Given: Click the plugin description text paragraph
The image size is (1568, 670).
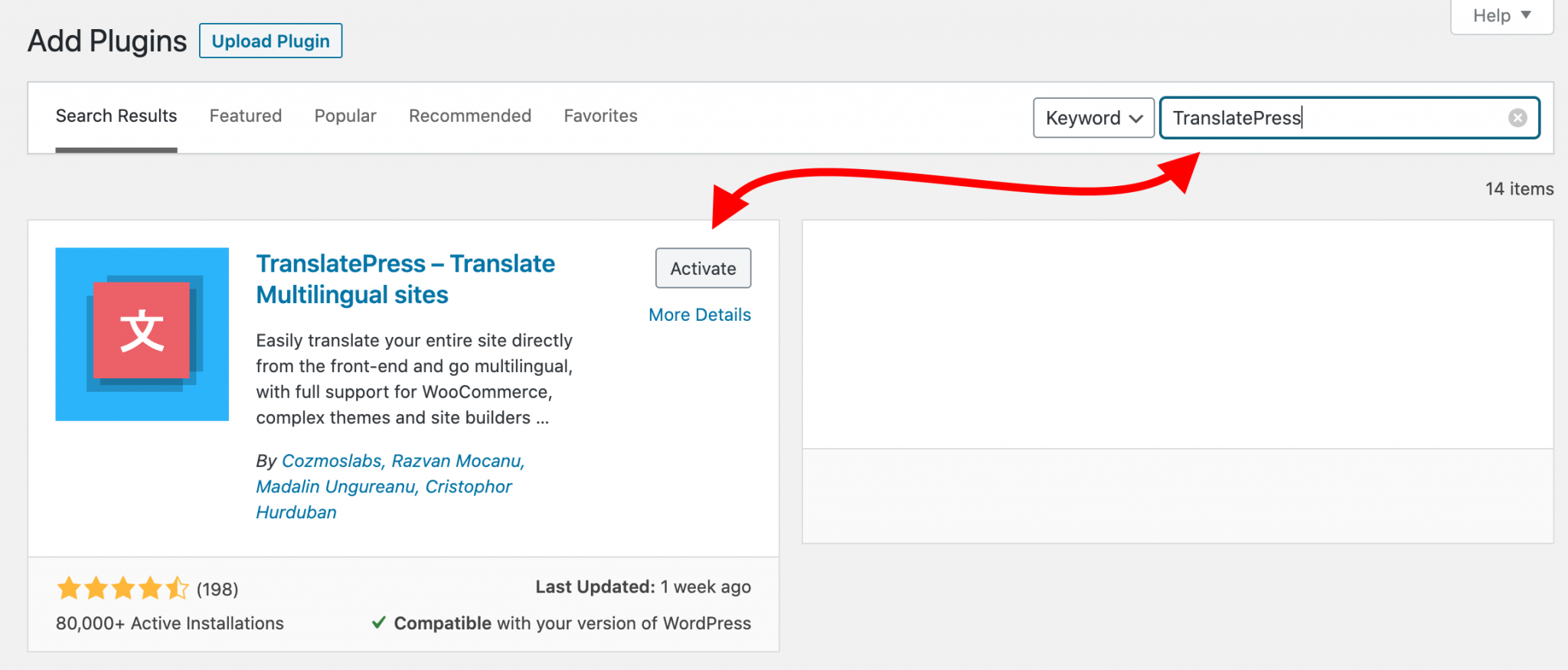Looking at the screenshot, I should 414,379.
